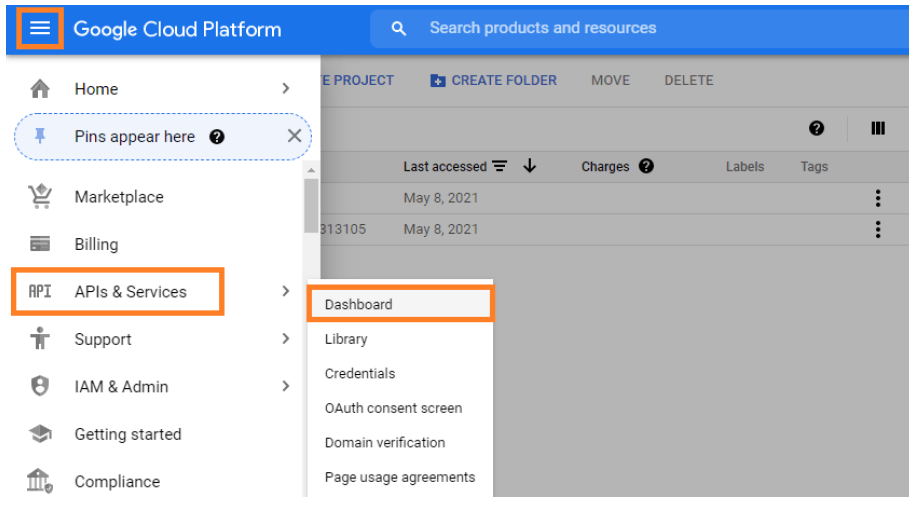The width and height of the screenshot is (918, 526).
Task: Click the API icon beside APIs & Services
Action: (40, 291)
